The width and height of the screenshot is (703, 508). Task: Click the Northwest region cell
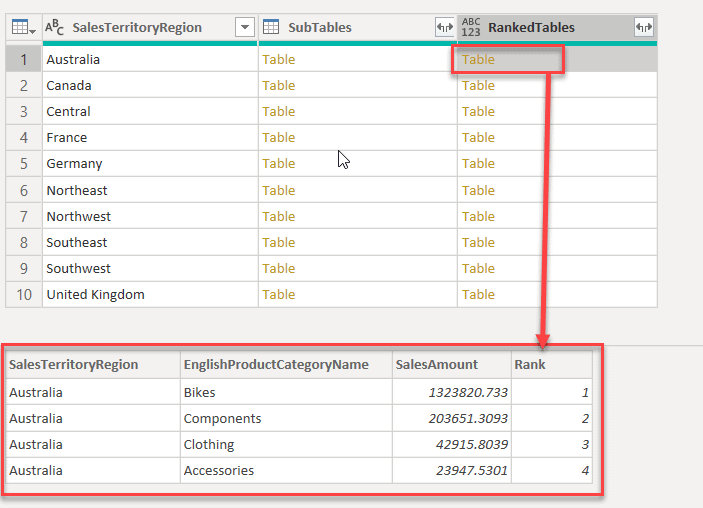[x=79, y=217]
